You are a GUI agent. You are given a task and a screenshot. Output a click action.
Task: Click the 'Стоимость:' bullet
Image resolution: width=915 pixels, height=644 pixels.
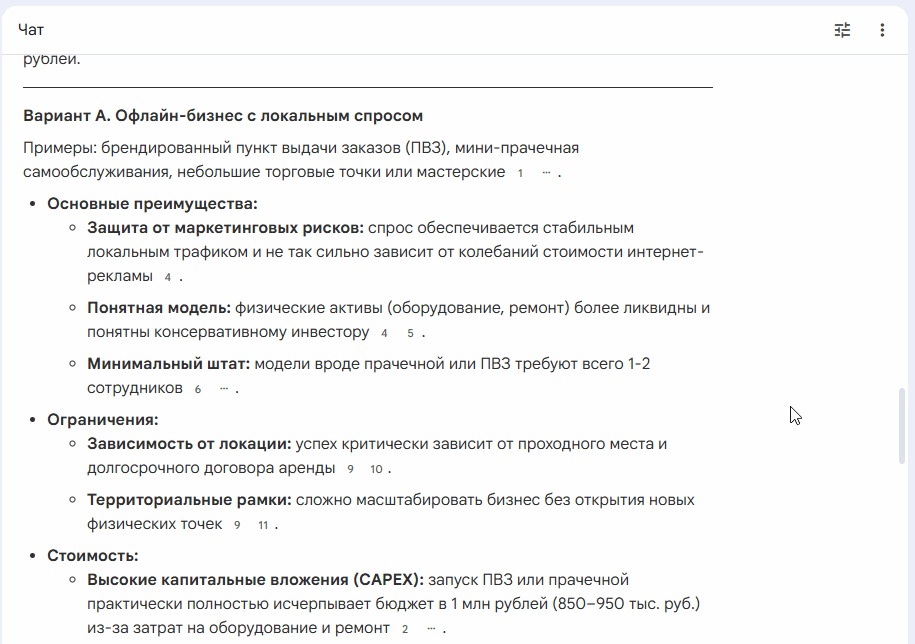click(93, 555)
